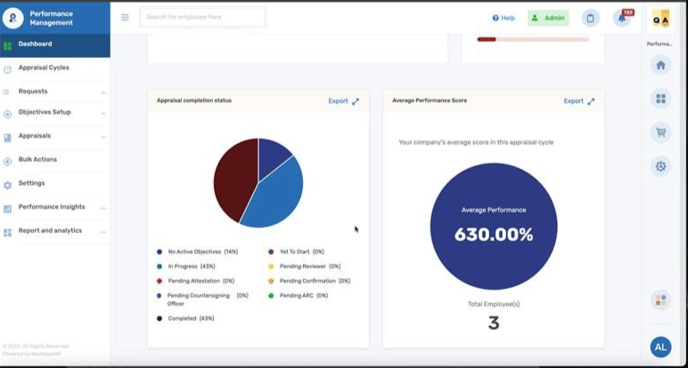
Task: Open the clipboard tasks icon
Action: (x=591, y=18)
